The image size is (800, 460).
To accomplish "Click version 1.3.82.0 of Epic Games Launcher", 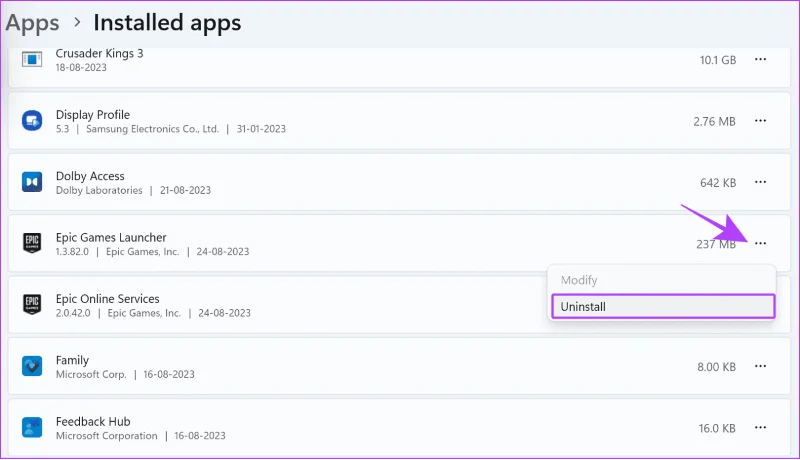I will 72,251.
